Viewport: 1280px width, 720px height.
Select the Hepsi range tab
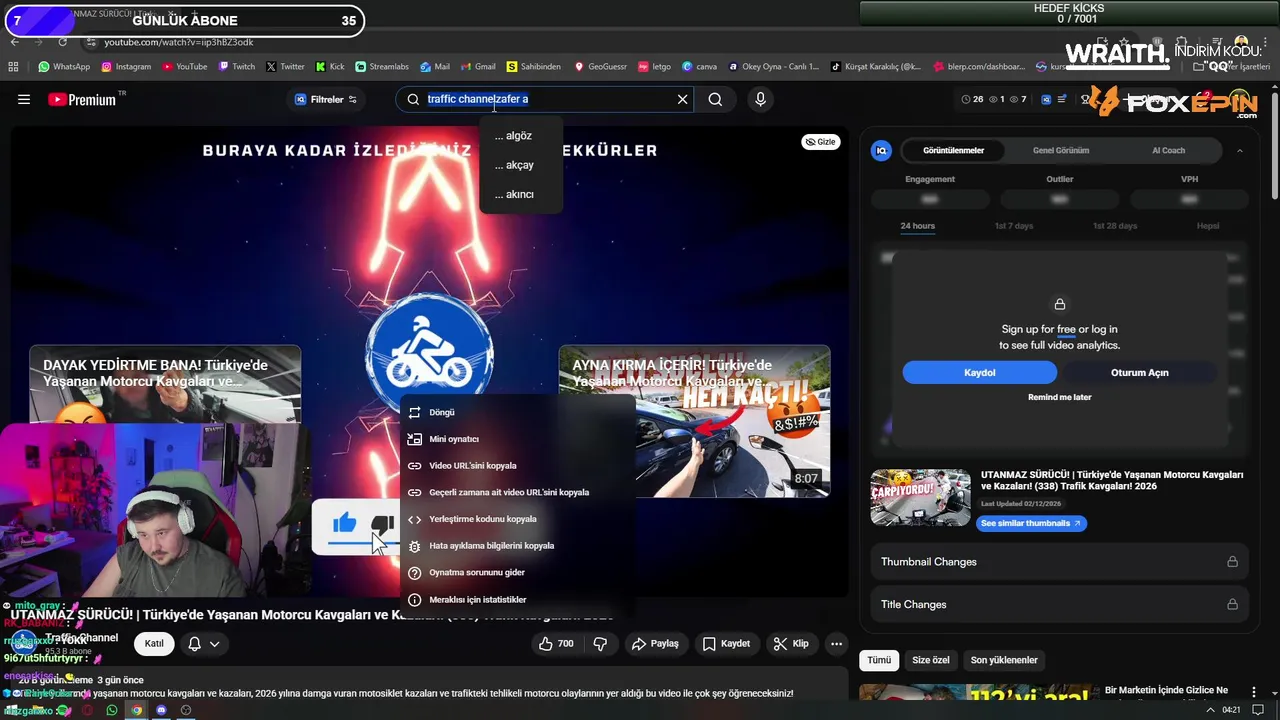(x=1208, y=226)
